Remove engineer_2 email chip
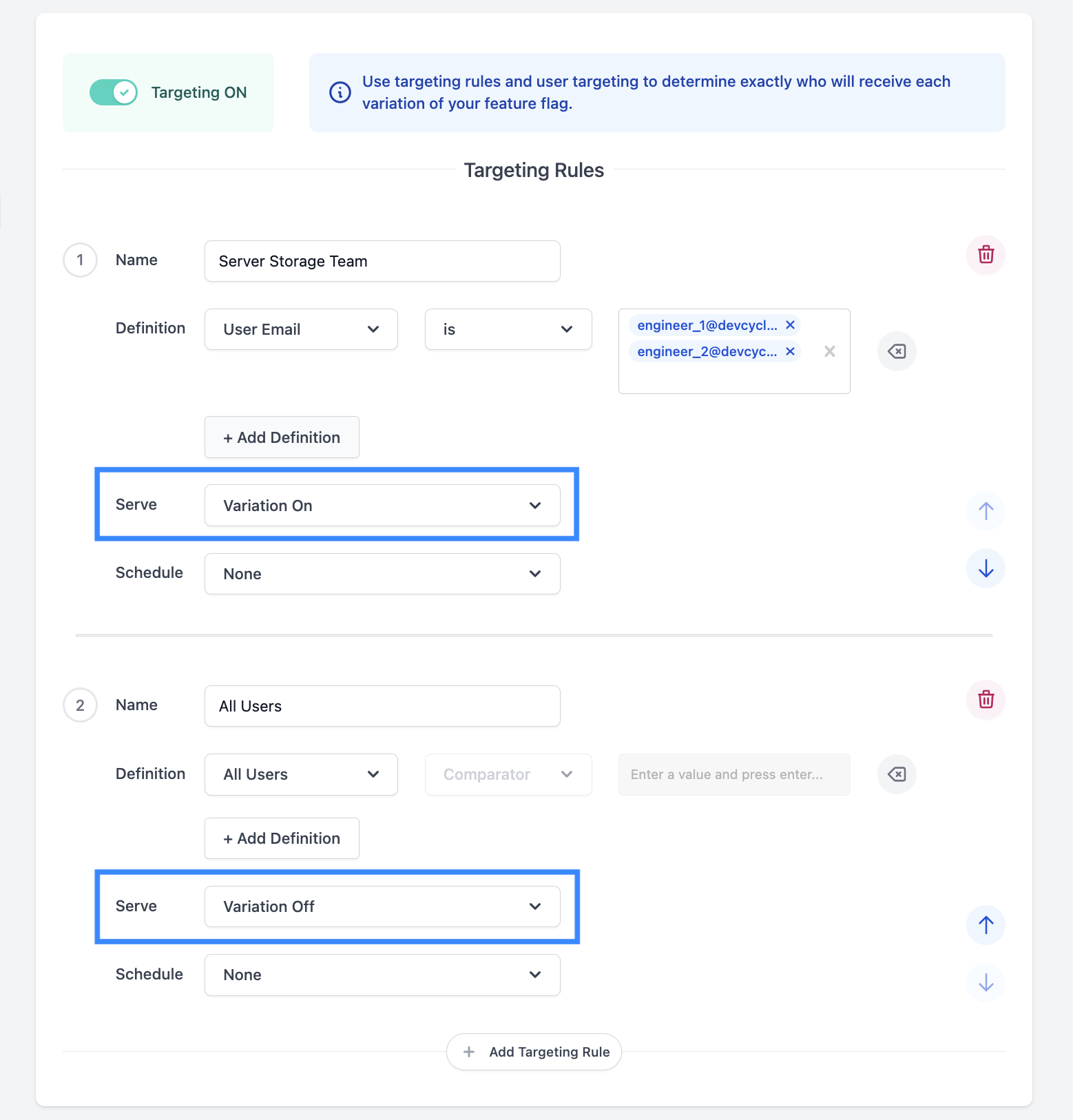1073x1120 pixels. (x=790, y=351)
